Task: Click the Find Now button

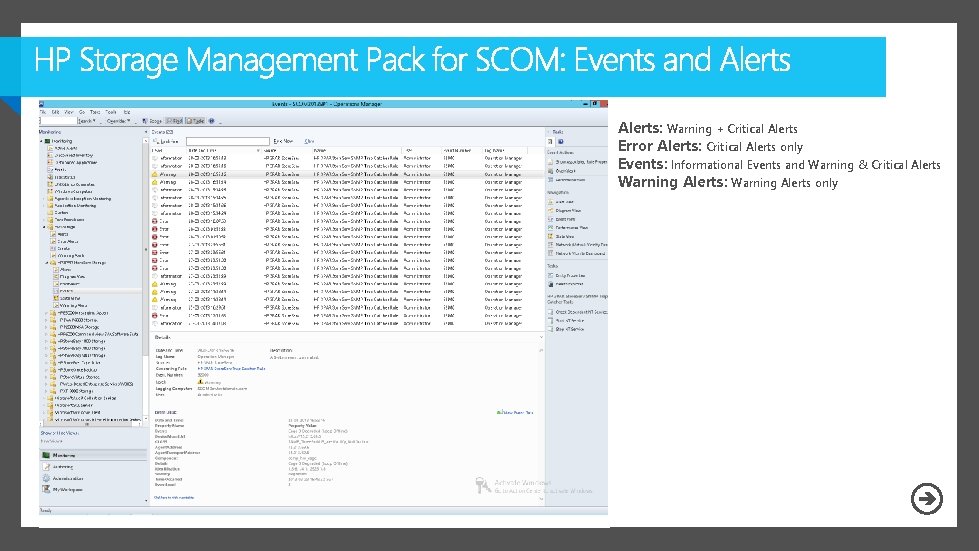Action: (x=283, y=142)
